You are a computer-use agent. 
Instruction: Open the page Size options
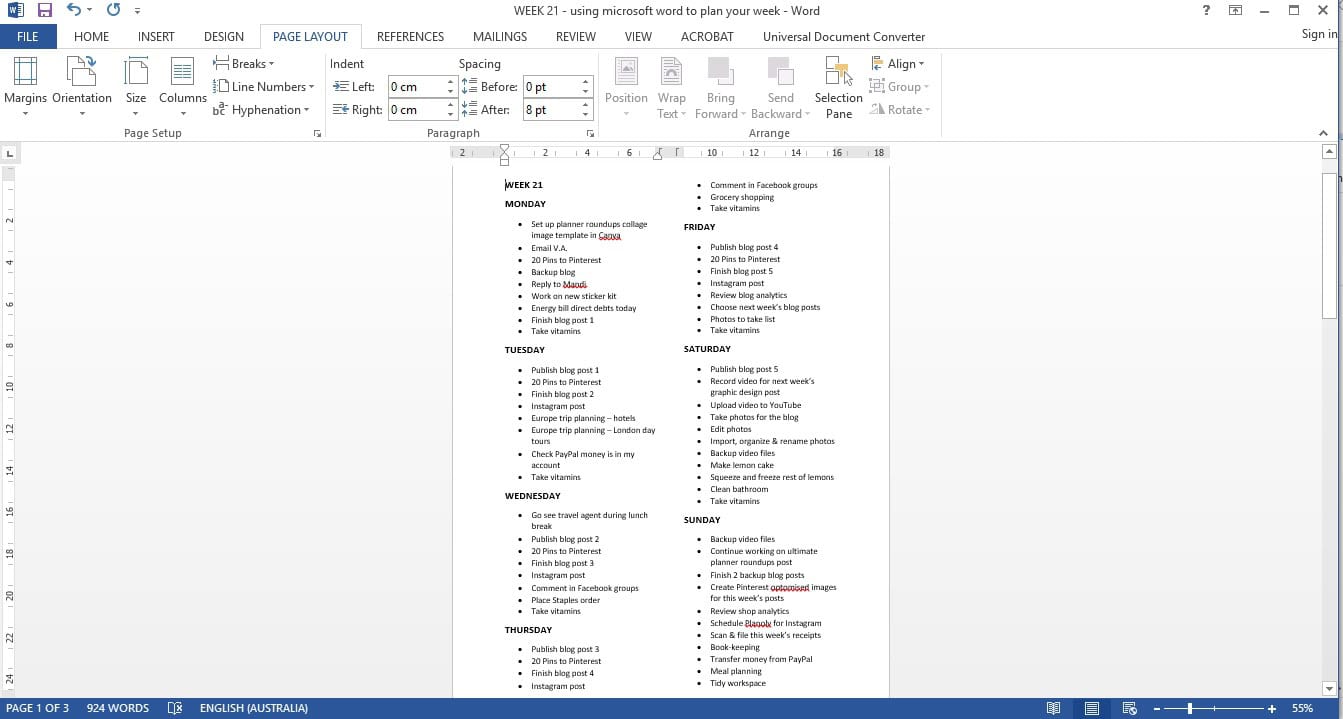136,87
